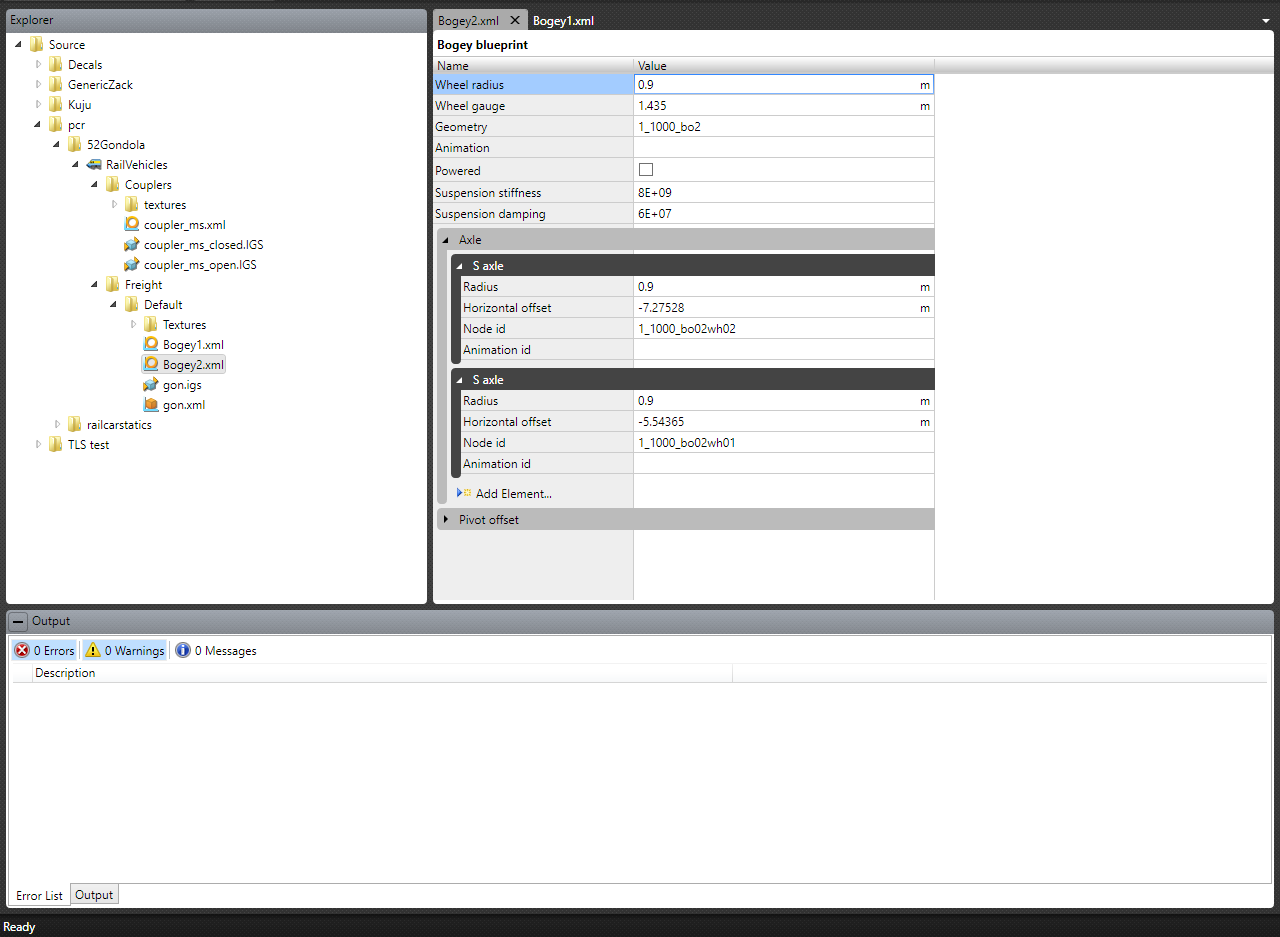
Task: Expand the Kuju tree node
Action: tap(39, 105)
